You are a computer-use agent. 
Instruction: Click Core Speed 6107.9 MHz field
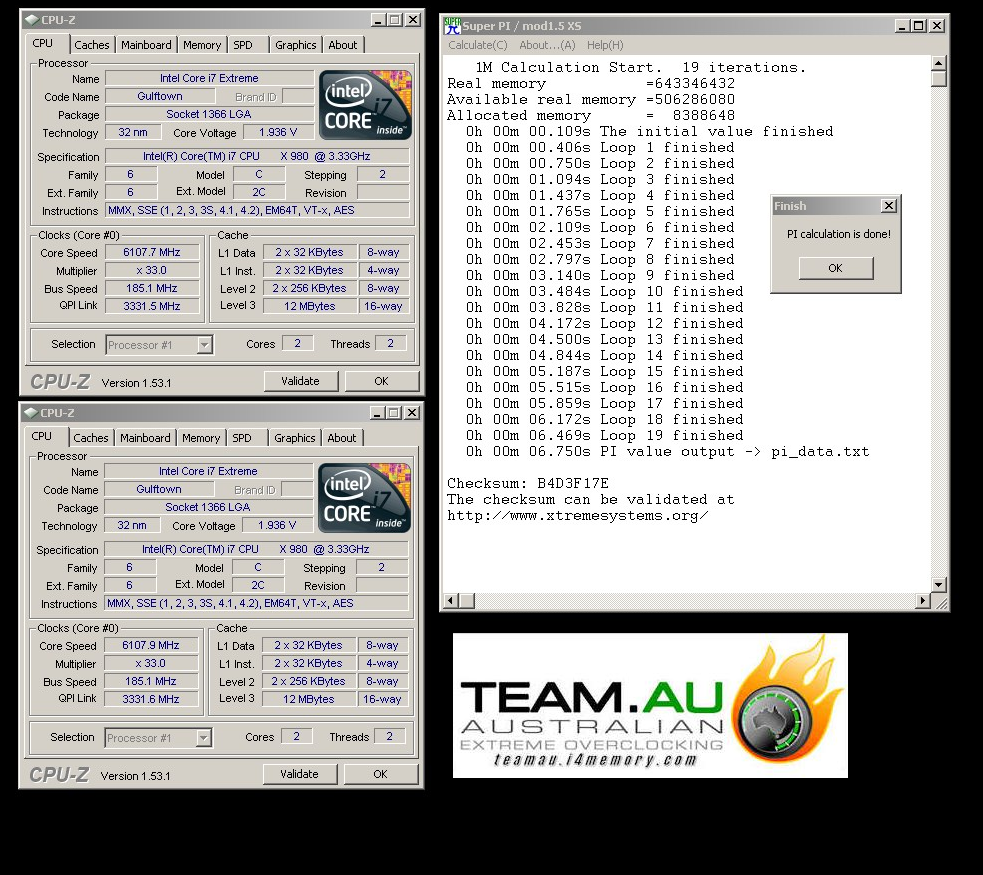click(x=150, y=646)
